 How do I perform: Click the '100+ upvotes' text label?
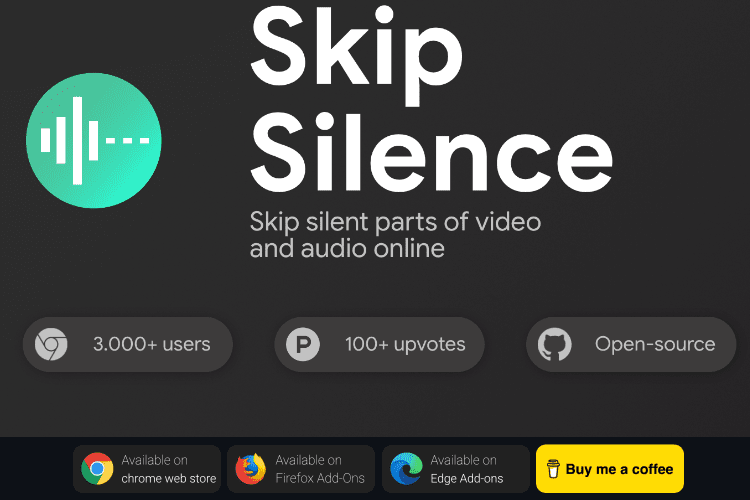(405, 344)
